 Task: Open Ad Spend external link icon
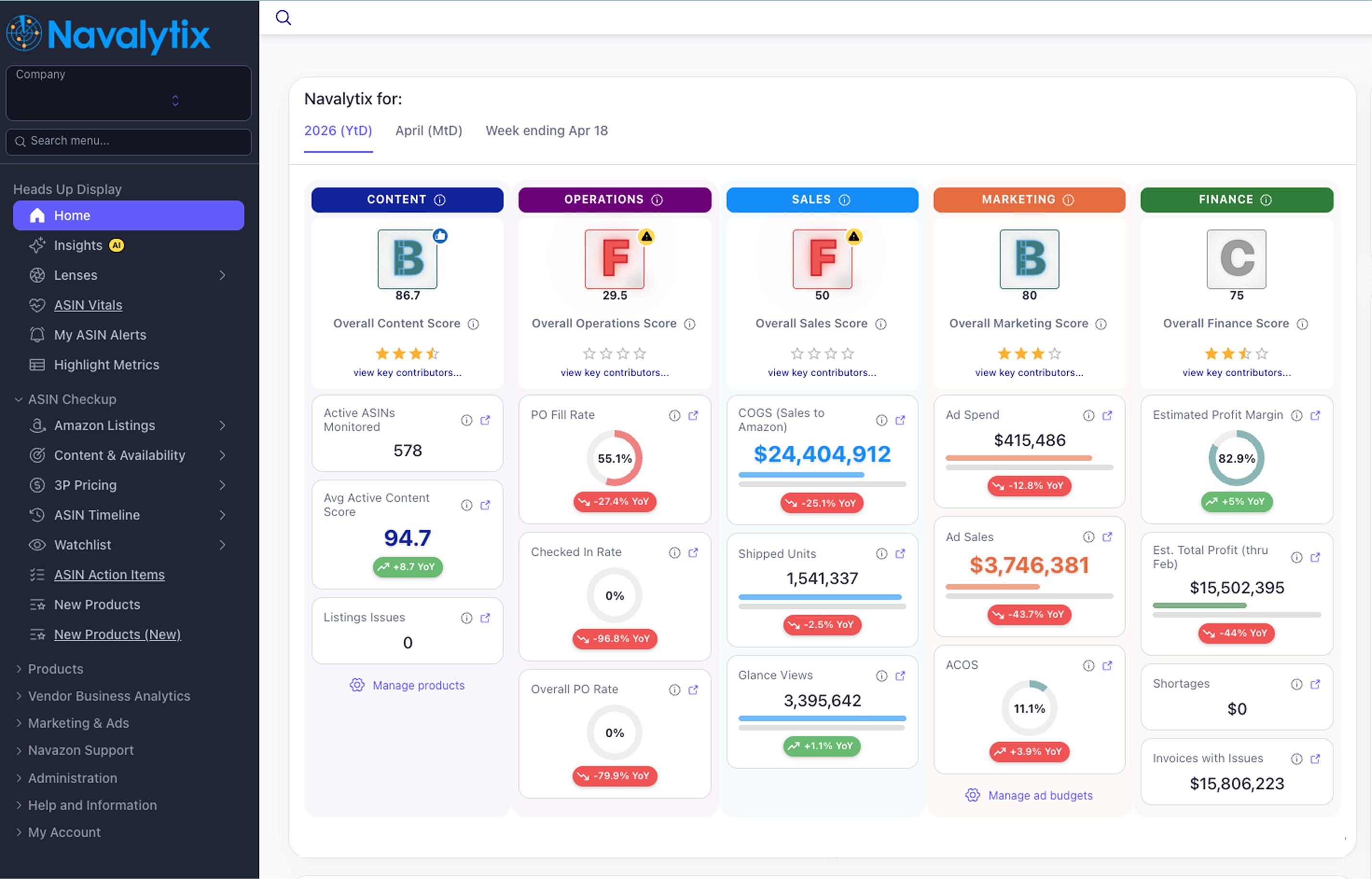click(1107, 415)
